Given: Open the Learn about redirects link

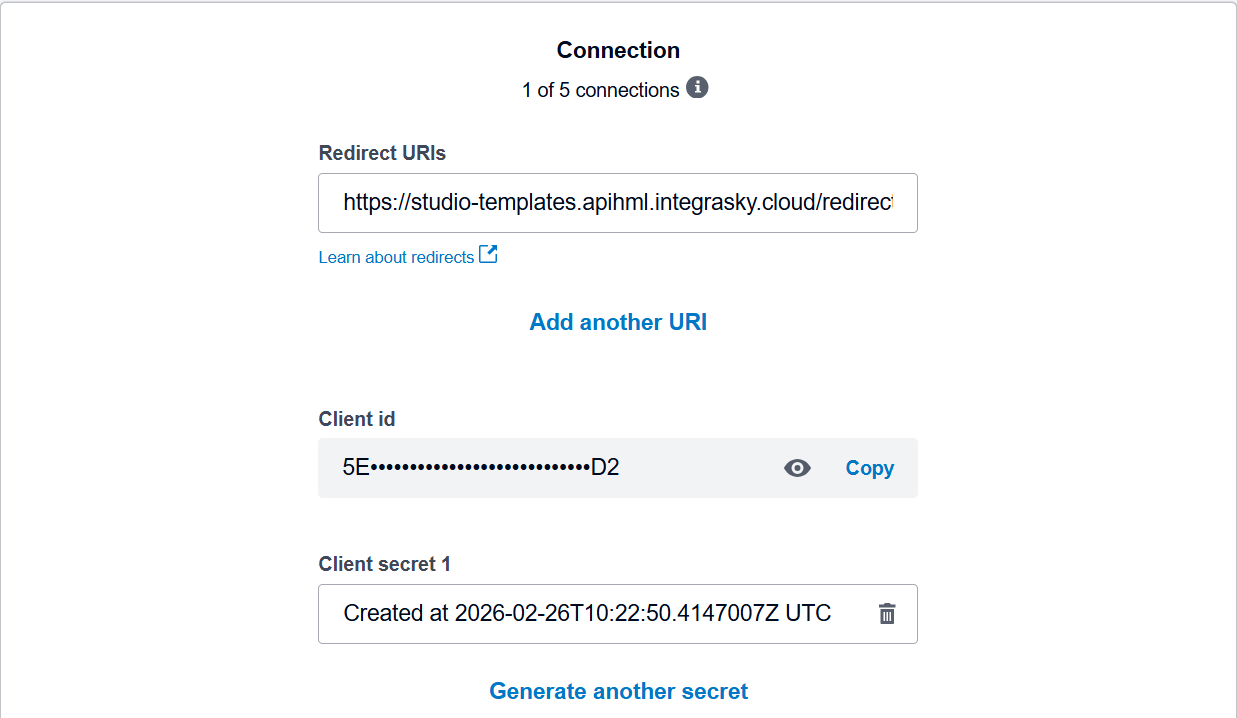Looking at the screenshot, I should pyautogui.click(x=396, y=258).
